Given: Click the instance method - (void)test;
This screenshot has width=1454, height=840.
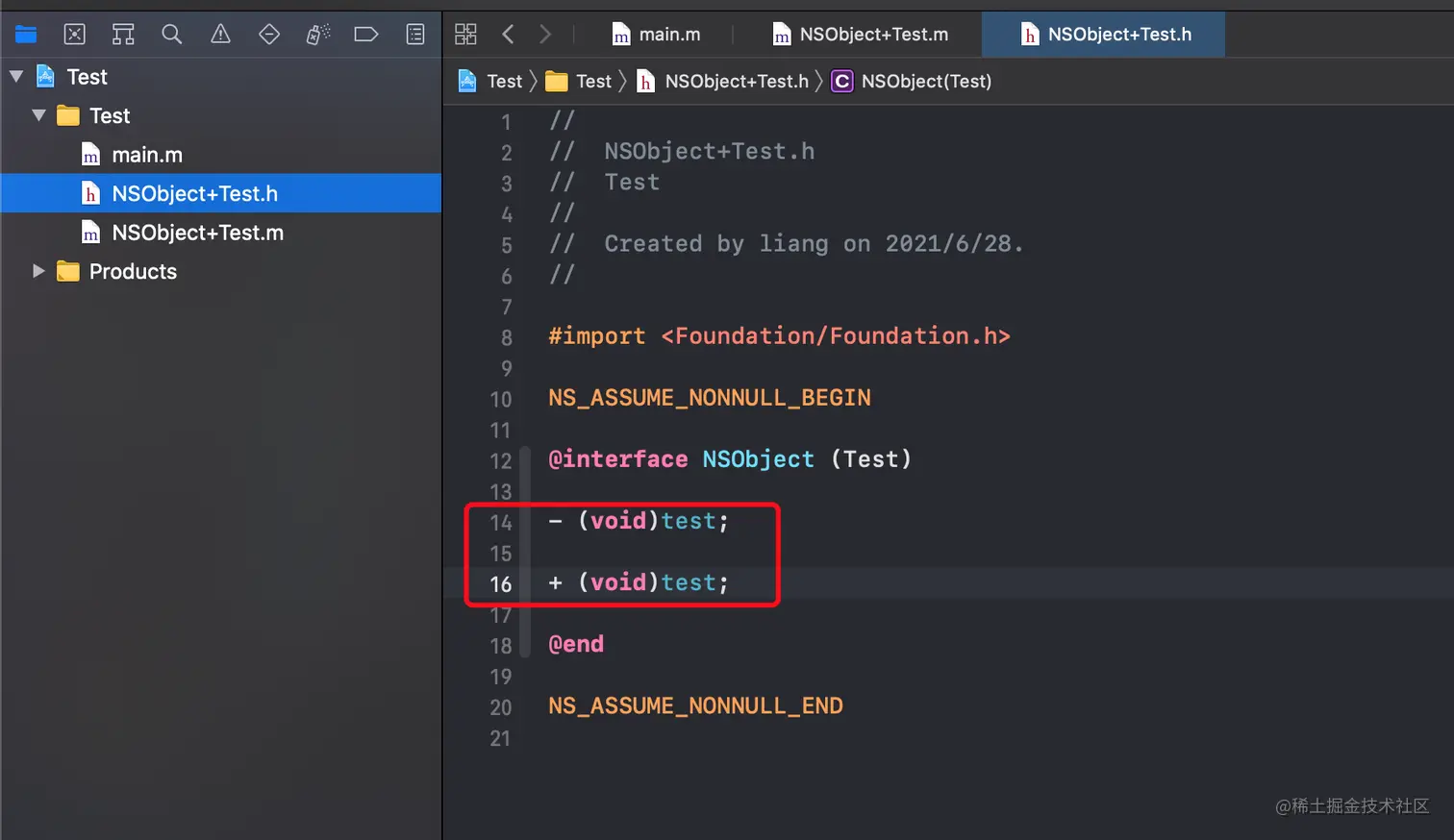Looking at the screenshot, I should (639, 521).
